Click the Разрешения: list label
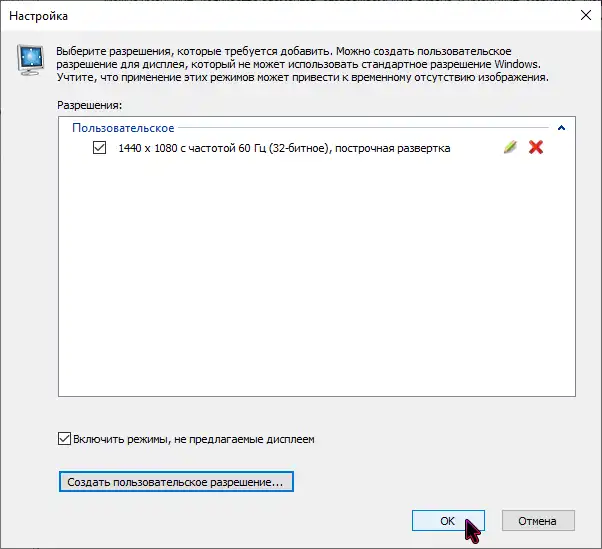Screen dimensions: 602x549 coord(89,104)
